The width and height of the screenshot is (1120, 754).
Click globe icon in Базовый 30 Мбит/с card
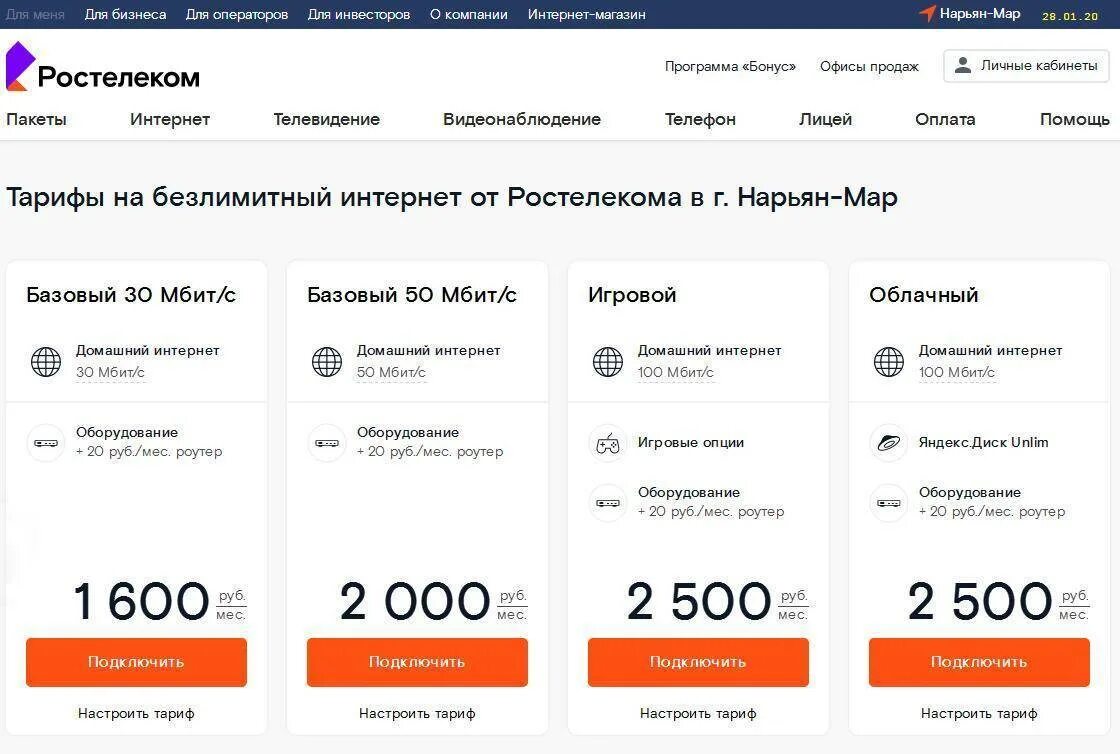tap(46, 361)
